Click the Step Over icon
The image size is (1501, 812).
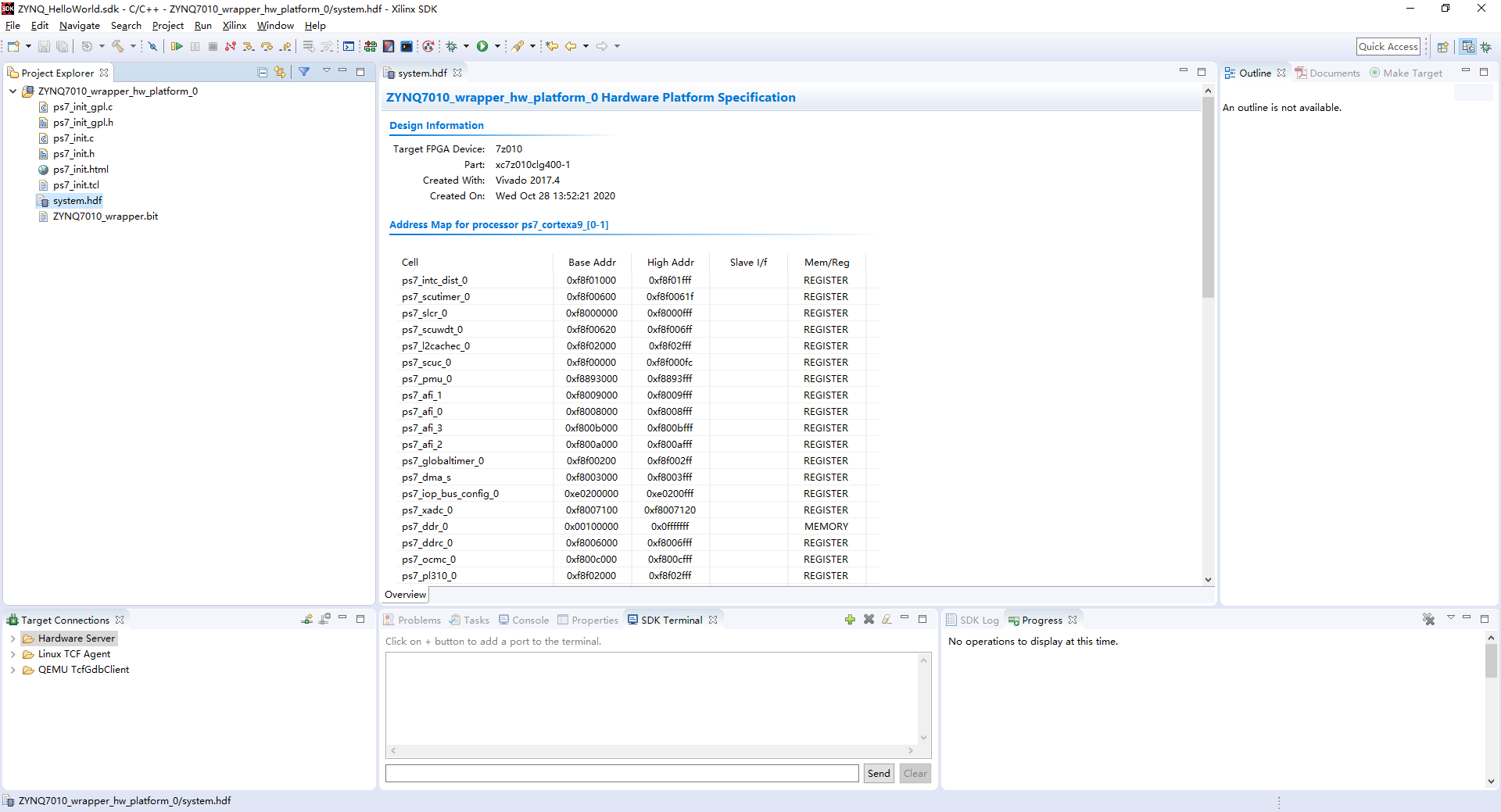pyautogui.click(x=267, y=47)
